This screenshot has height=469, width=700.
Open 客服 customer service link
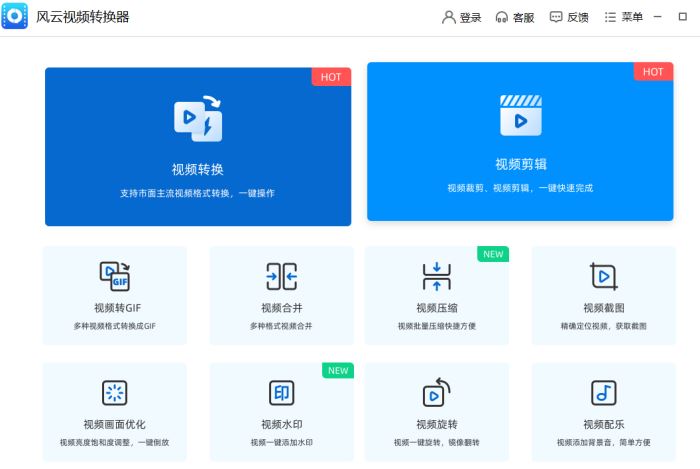(524, 17)
